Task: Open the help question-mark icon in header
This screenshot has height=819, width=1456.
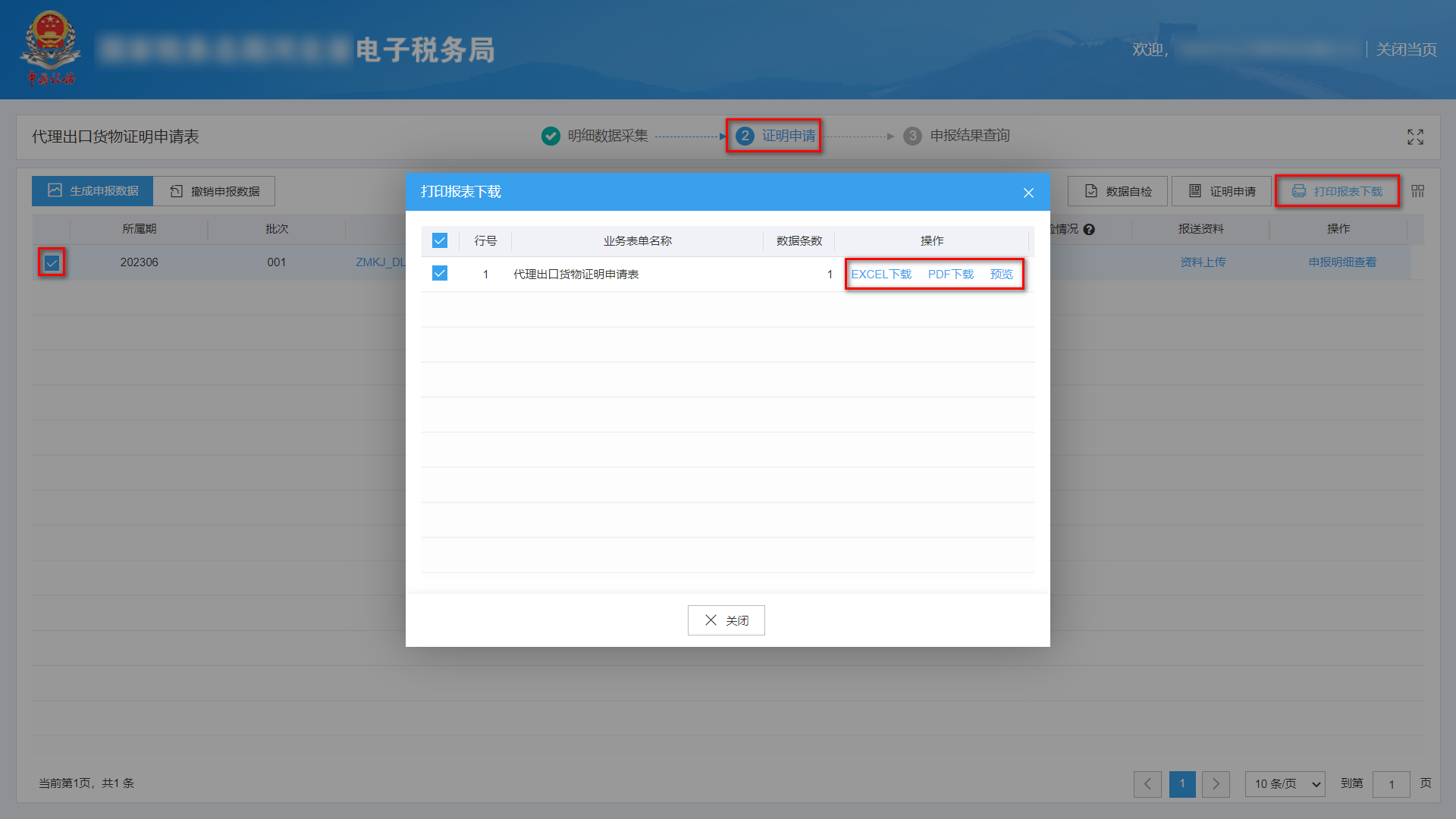Action: pos(1090,229)
